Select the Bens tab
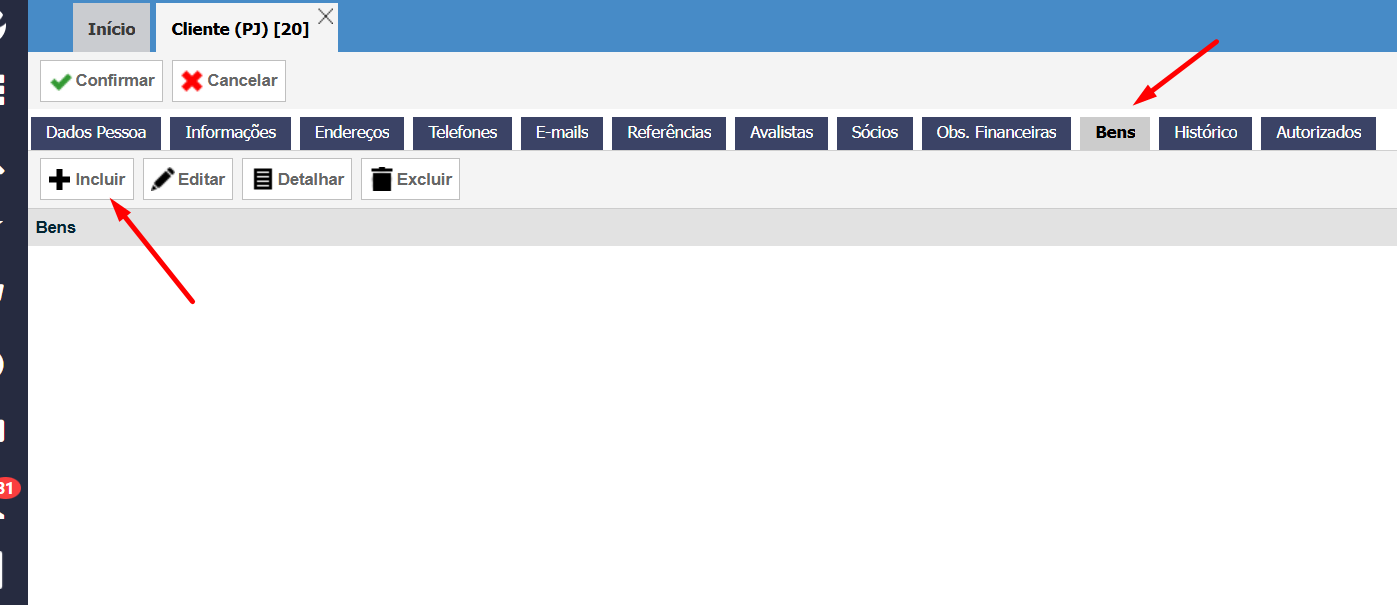 (1115, 133)
